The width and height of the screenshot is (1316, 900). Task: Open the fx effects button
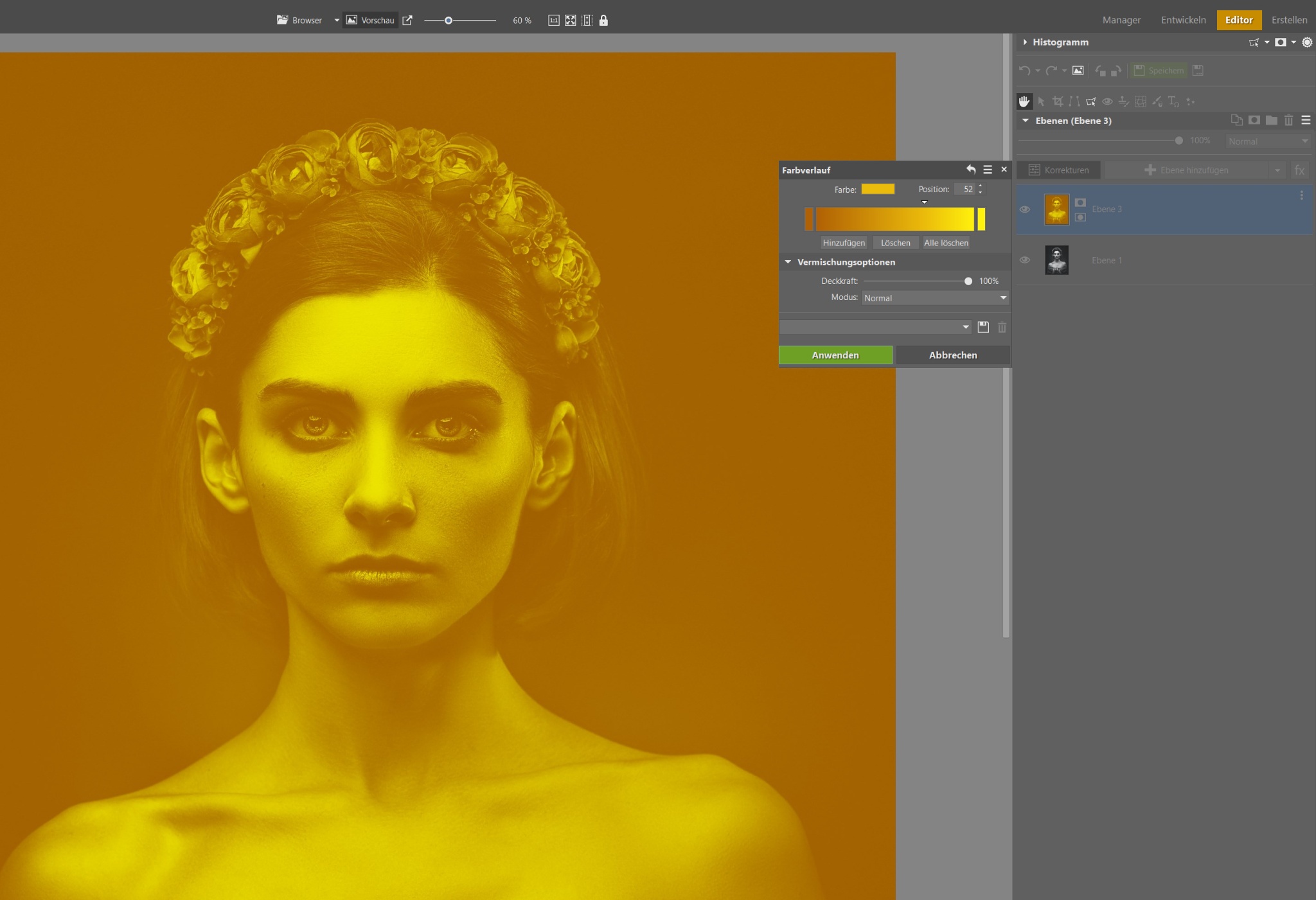1300,170
